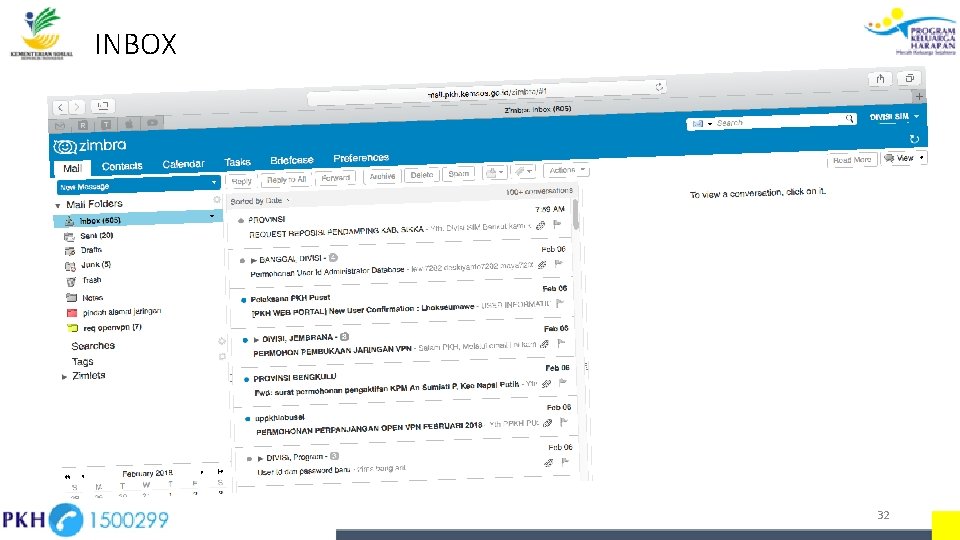Image resolution: width=960 pixels, height=540 pixels.
Task: Flag the DIVISI, JEMBRANA message
Action: [x=561, y=343]
